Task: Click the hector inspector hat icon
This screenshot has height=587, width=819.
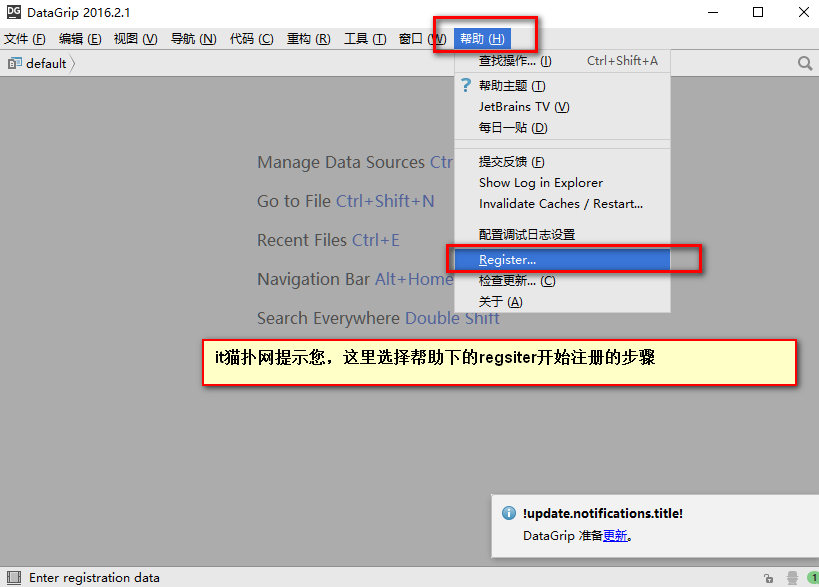Action: [792, 578]
